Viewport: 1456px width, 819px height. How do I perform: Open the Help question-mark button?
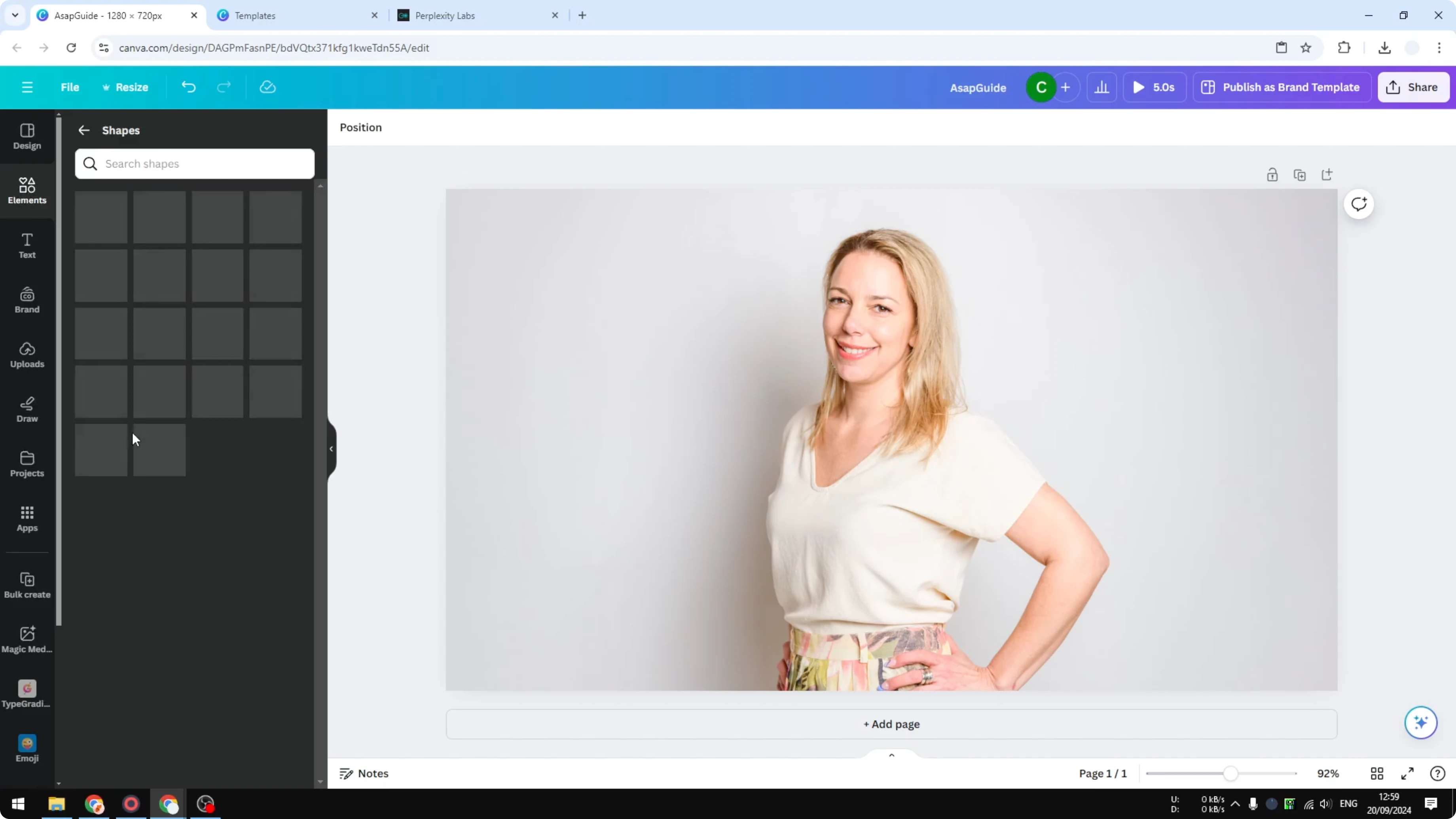click(x=1437, y=773)
